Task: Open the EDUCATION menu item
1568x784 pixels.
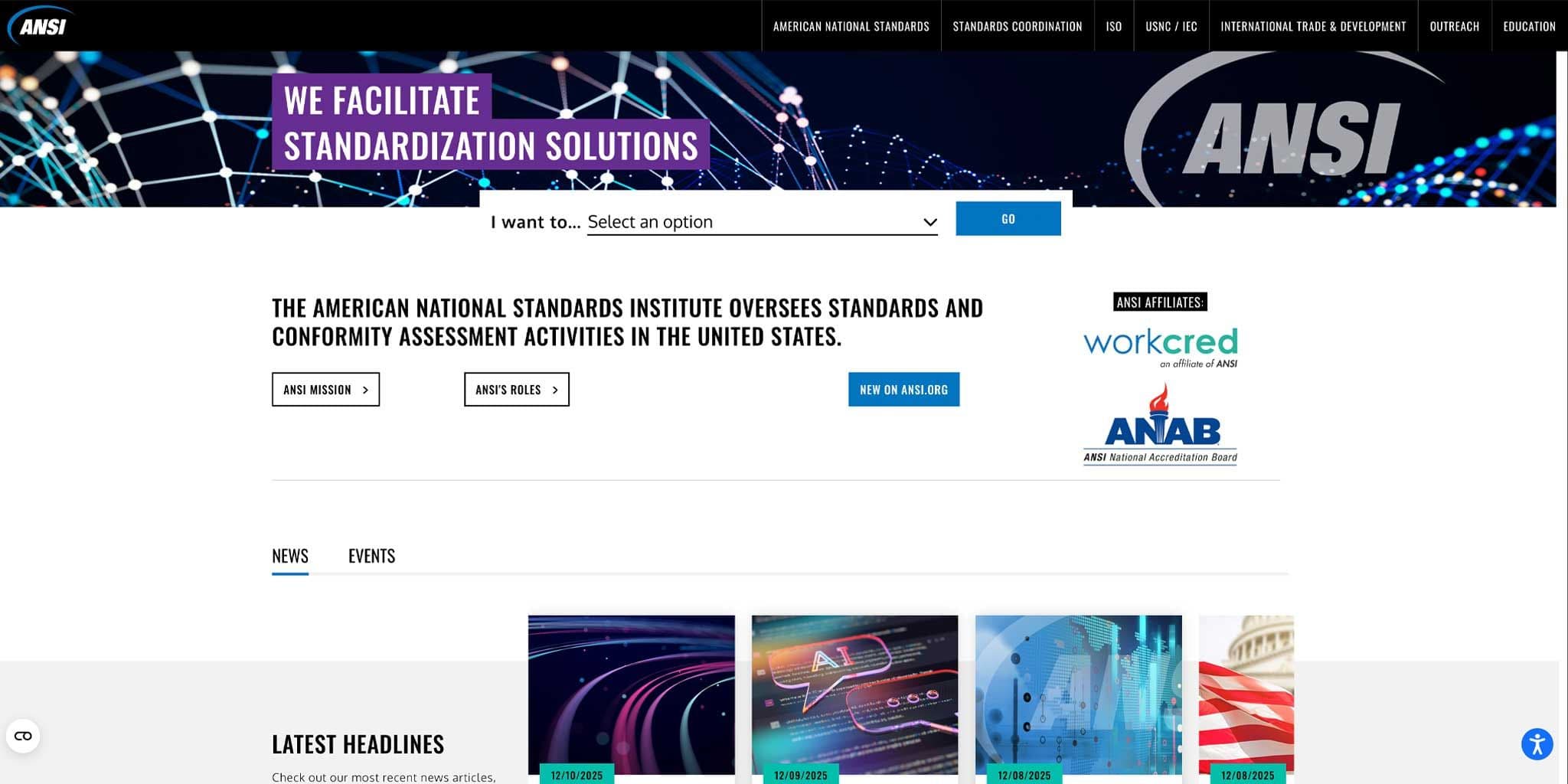Action: [1529, 25]
